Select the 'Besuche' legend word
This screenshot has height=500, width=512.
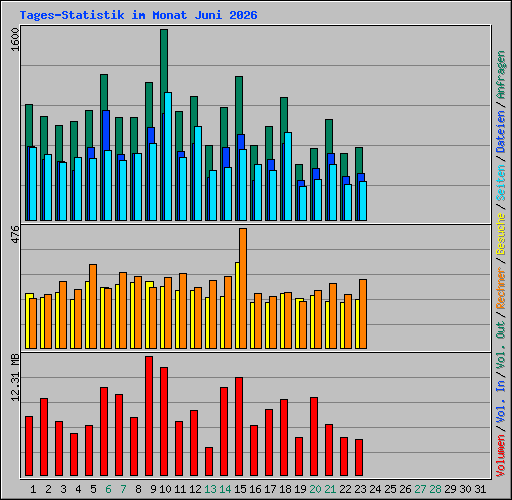pyautogui.click(x=501, y=234)
